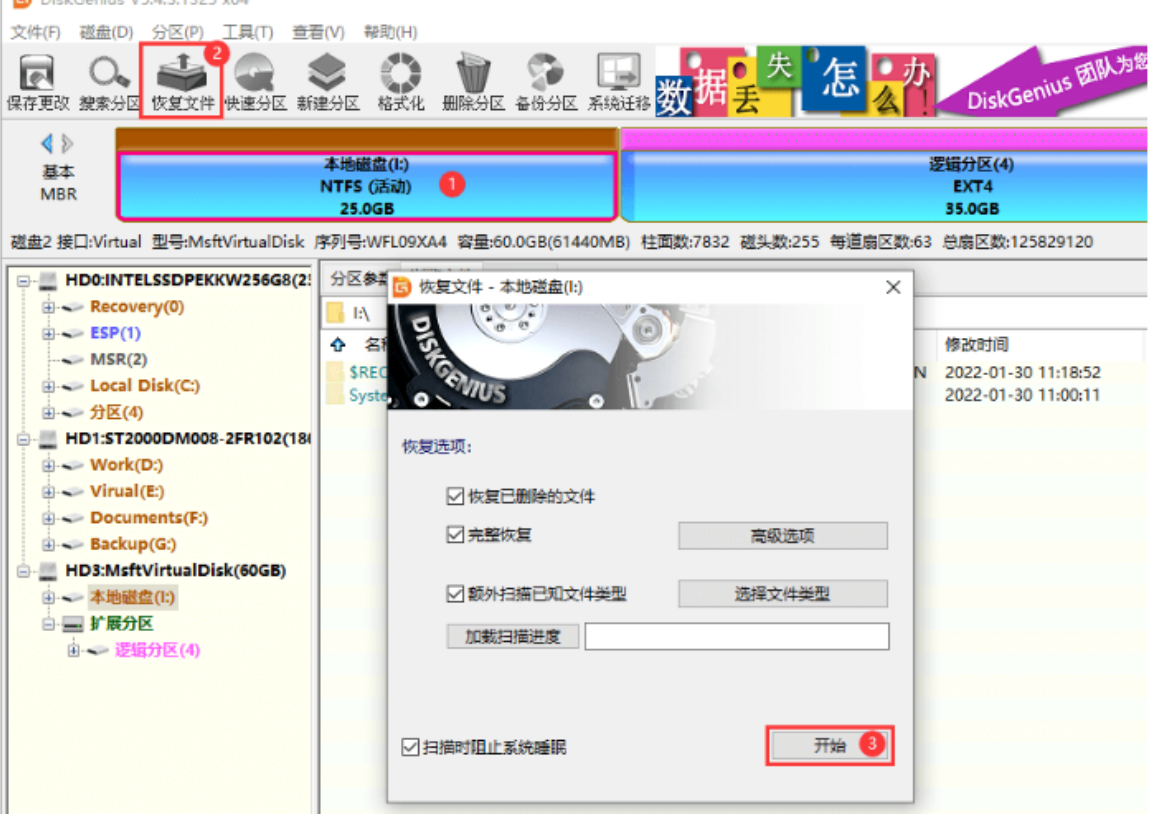This screenshot has width=1169, height=817.
Task: Click the scan progress file path field
Action: click(737, 637)
